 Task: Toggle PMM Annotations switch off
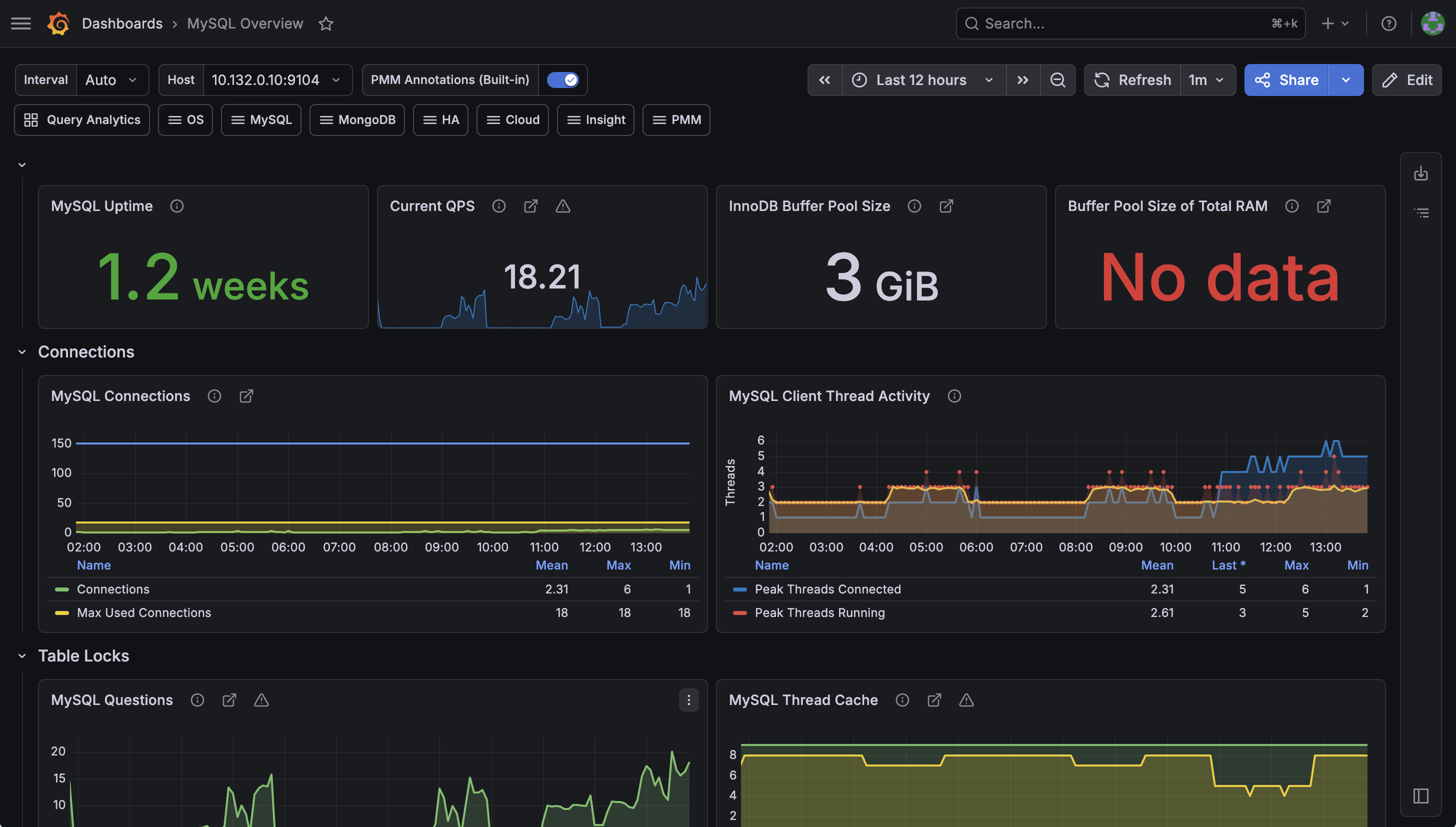[x=562, y=80]
